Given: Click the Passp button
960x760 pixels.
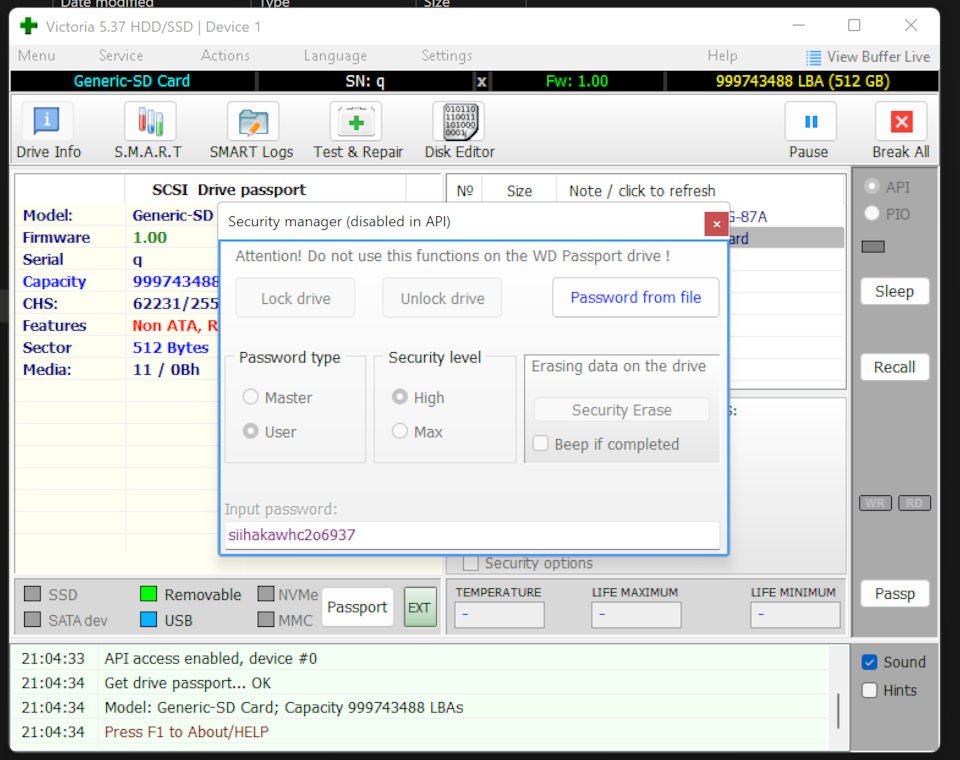Looking at the screenshot, I should [894, 594].
